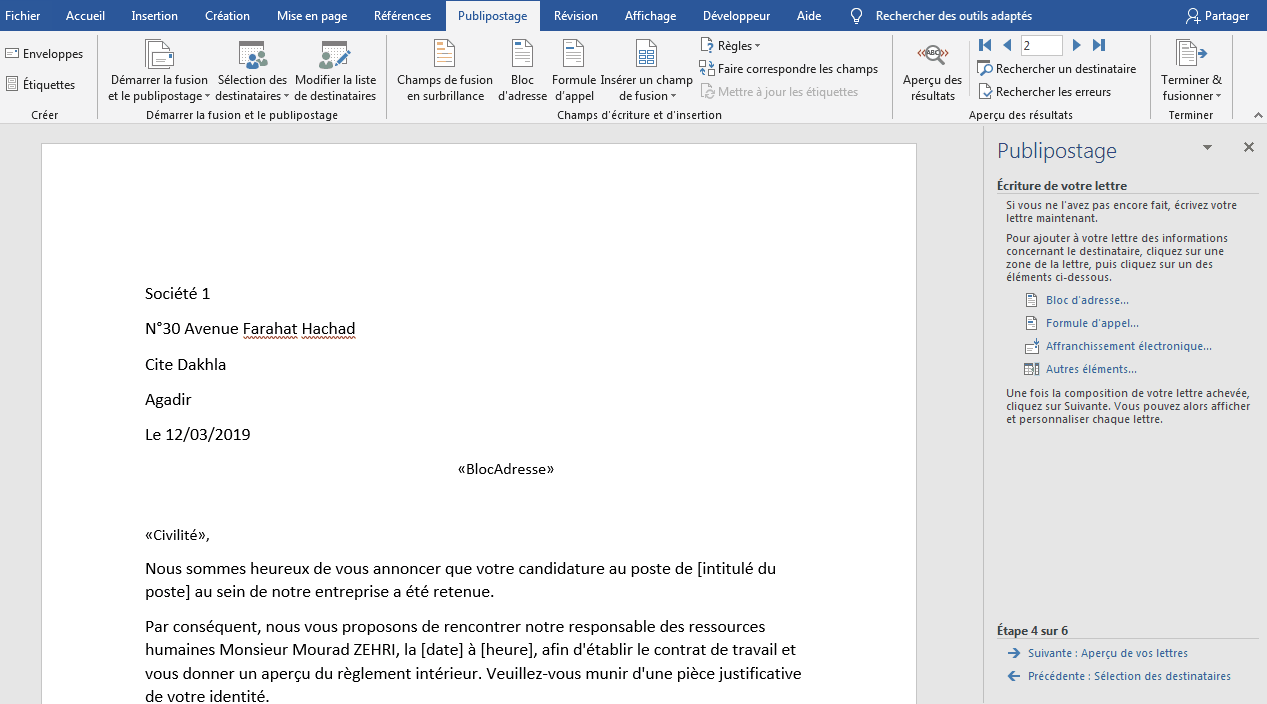The width and height of the screenshot is (1267, 704).
Task: Open the Fichier tab
Action: tap(23, 16)
